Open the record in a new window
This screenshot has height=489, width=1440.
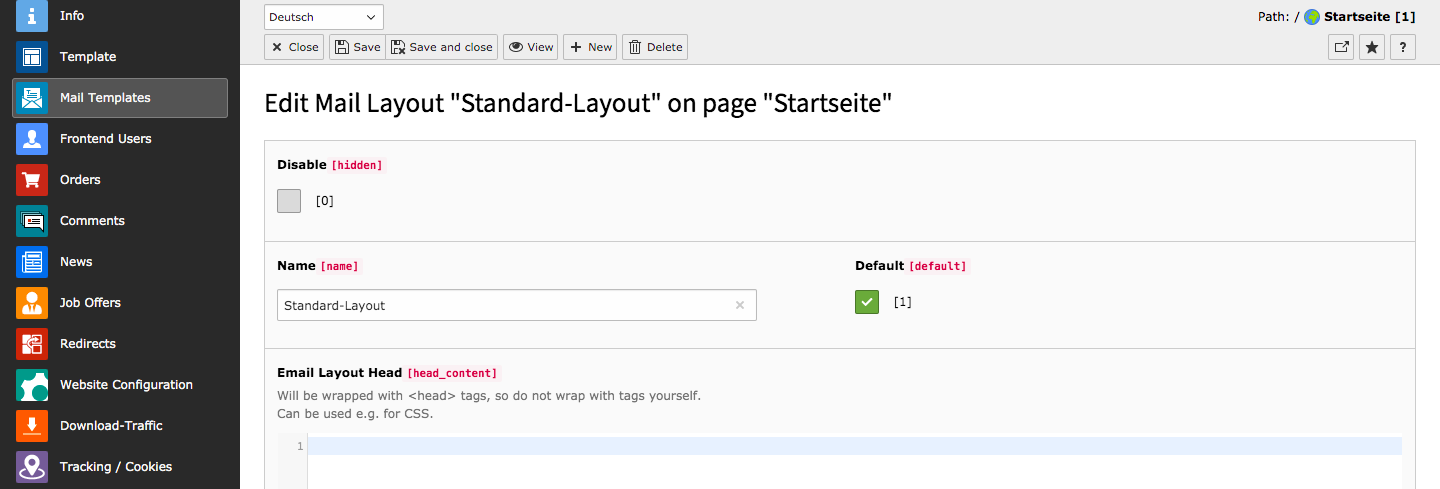pyautogui.click(x=1341, y=47)
